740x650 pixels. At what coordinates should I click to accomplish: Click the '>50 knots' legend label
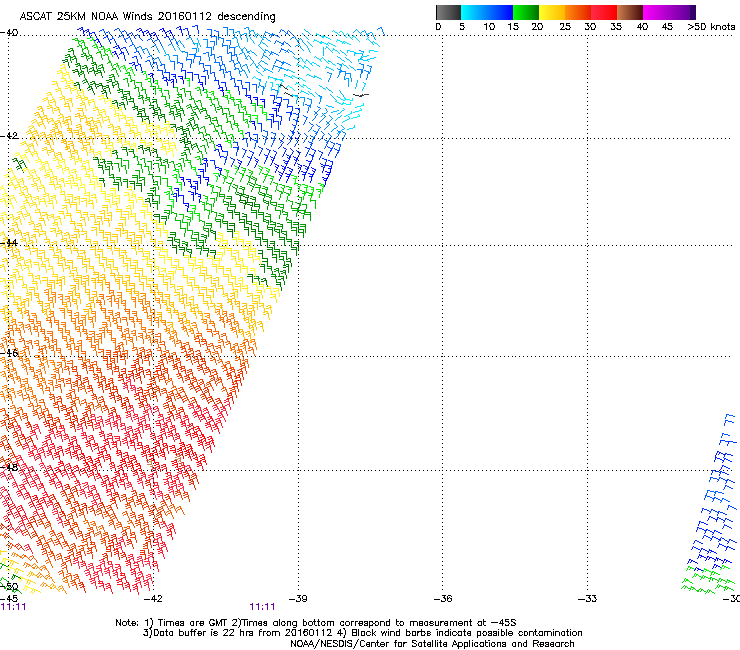[x=711, y=27]
